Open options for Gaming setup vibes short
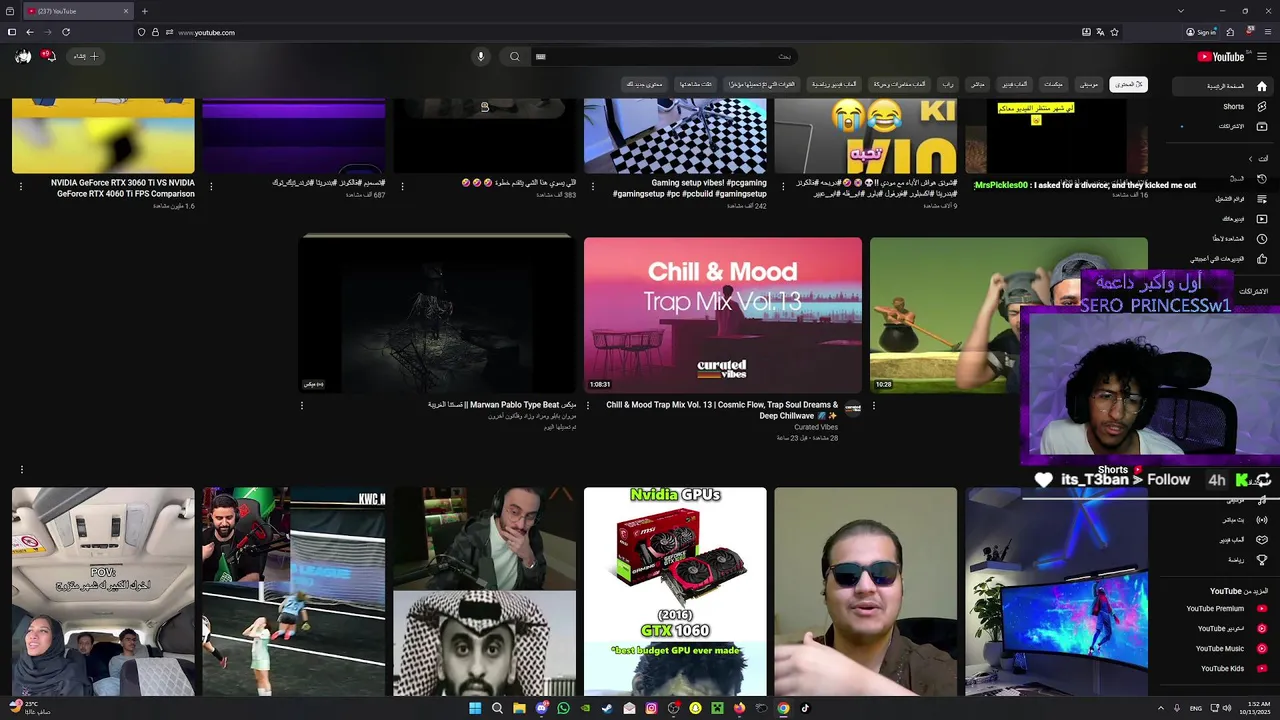The height and width of the screenshot is (720, 1280). tap(592, 186)
